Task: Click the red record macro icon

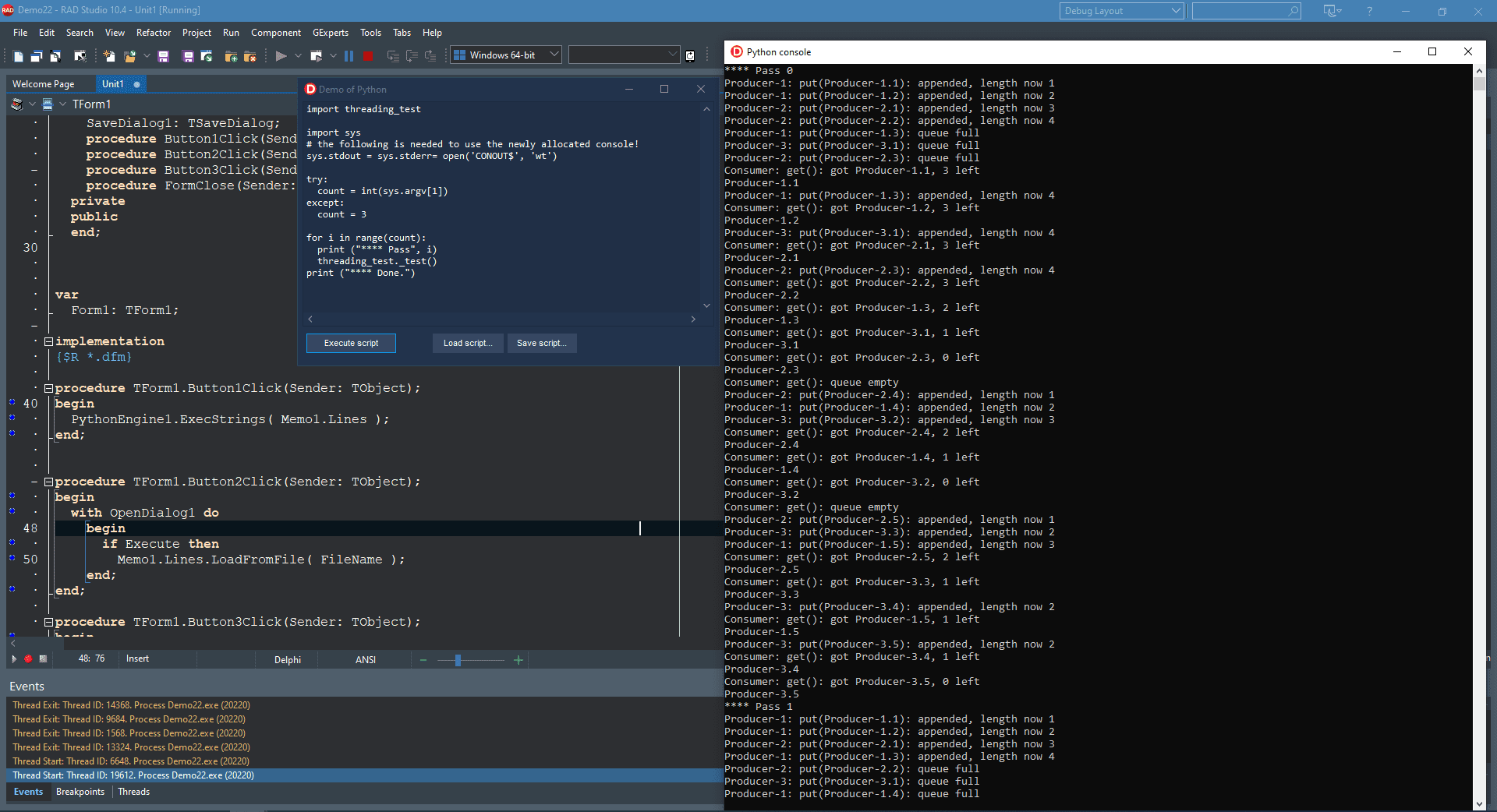Action: tap(28, 659)
